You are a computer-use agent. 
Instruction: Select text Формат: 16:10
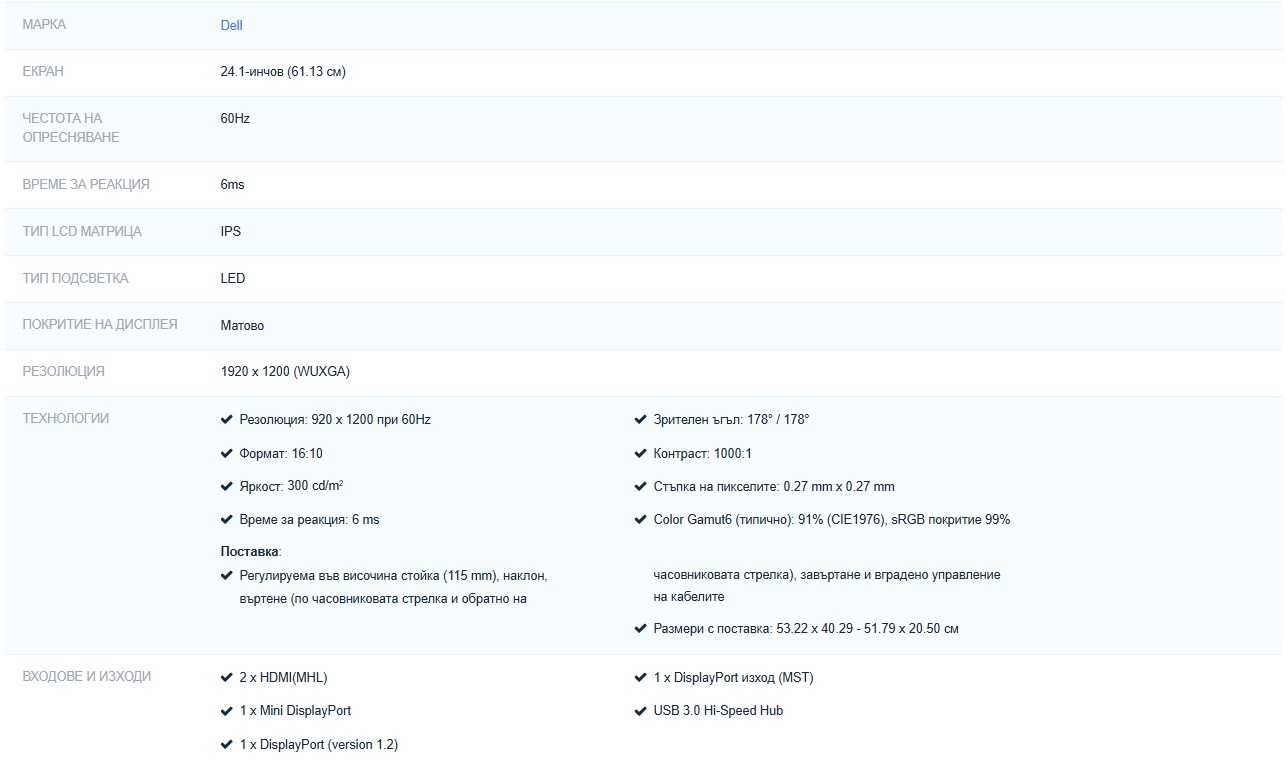click(281, 454)
